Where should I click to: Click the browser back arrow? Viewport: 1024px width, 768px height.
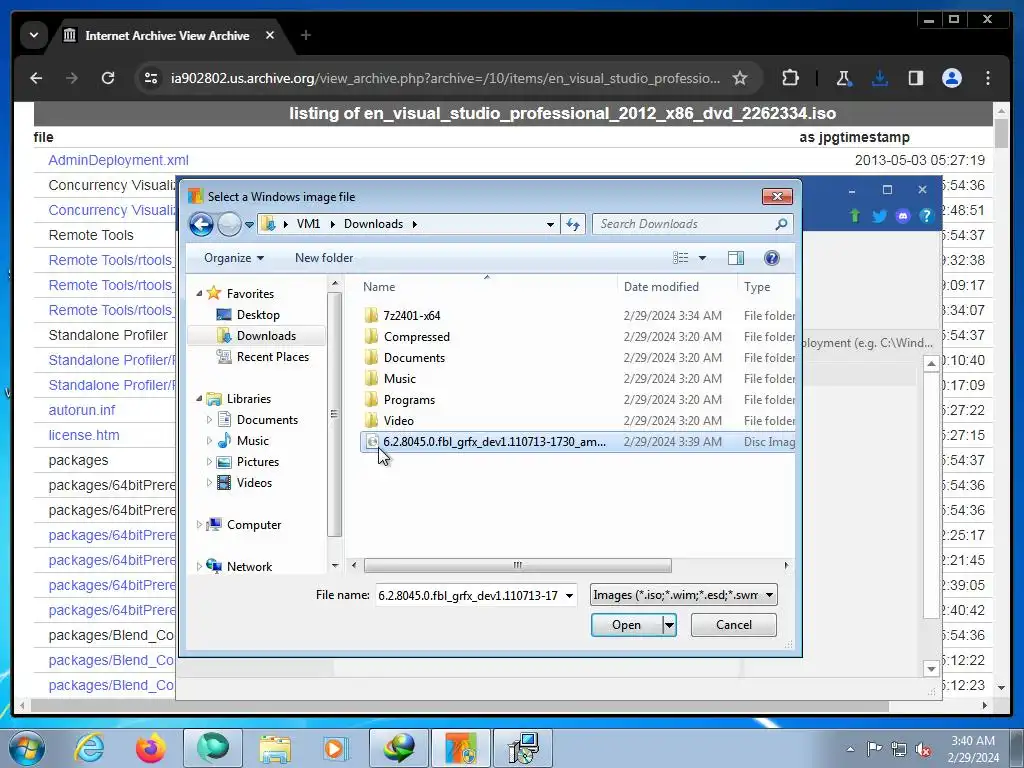(x=37, y=78)
